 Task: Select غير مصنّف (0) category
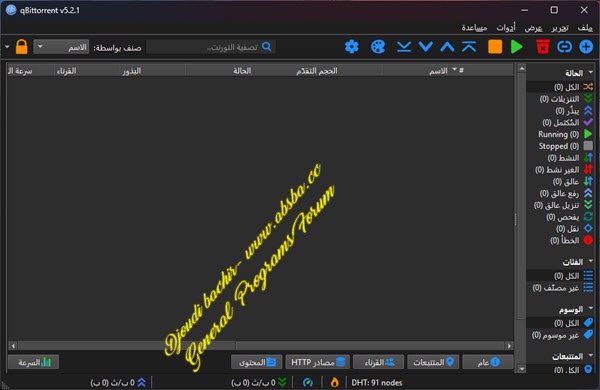[x=562, y=288]
